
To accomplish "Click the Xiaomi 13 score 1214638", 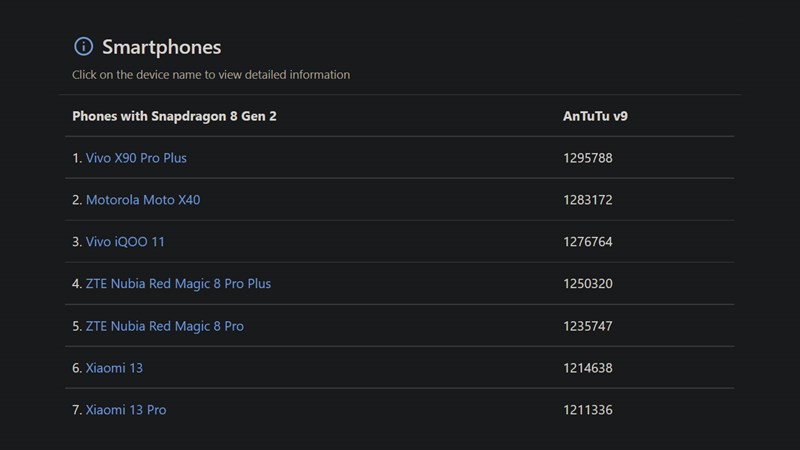I will click(x=588, y=368).
